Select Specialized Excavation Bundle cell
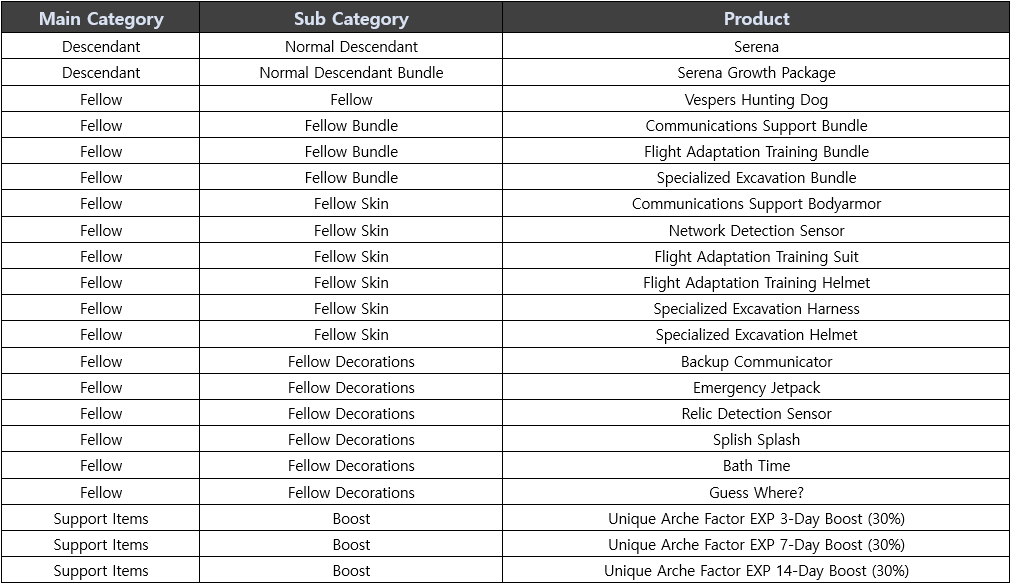Viewport: 1013px width, 587px height. coord(756,178)
